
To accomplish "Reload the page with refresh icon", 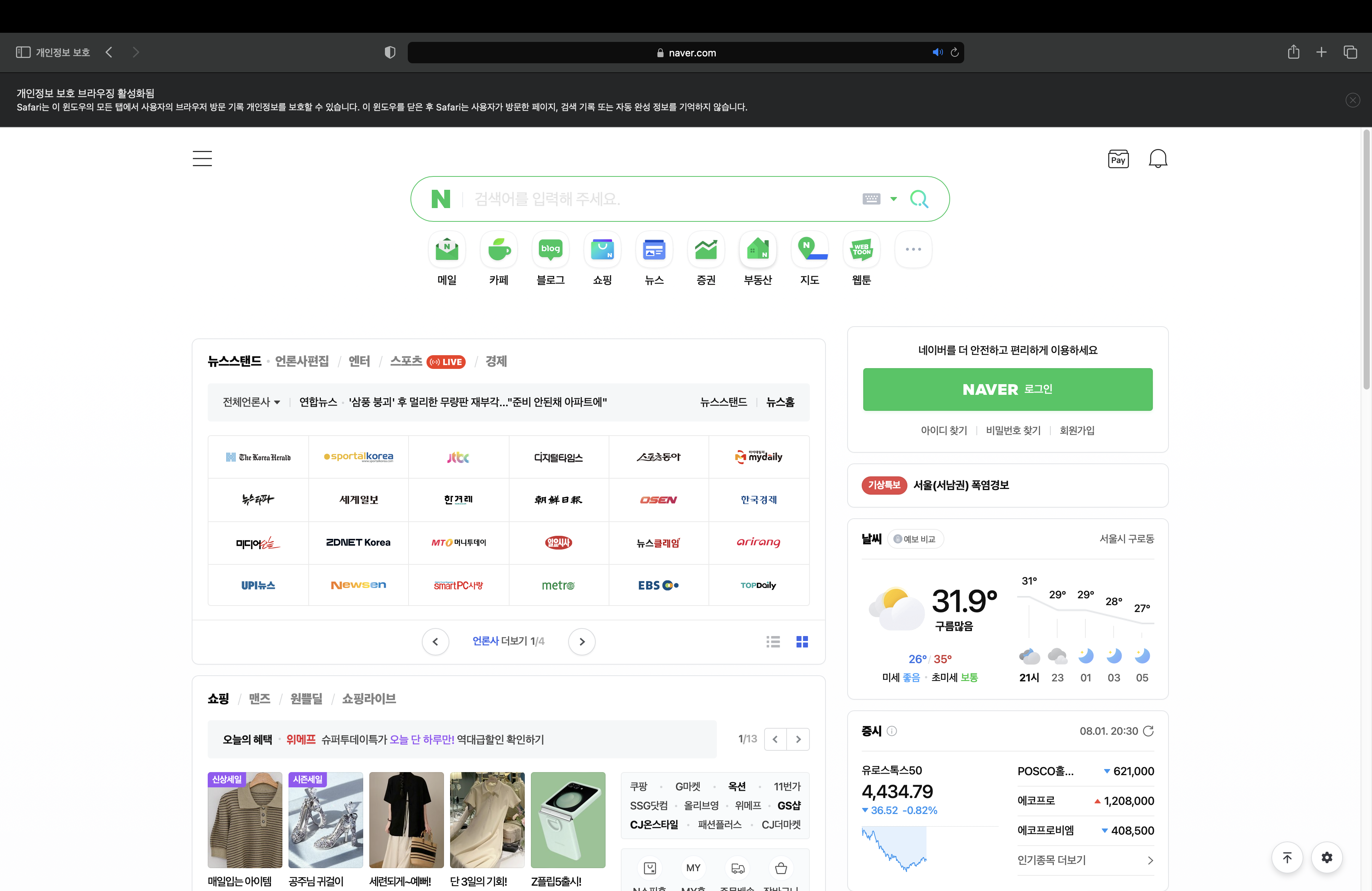I will pos(955,53).
